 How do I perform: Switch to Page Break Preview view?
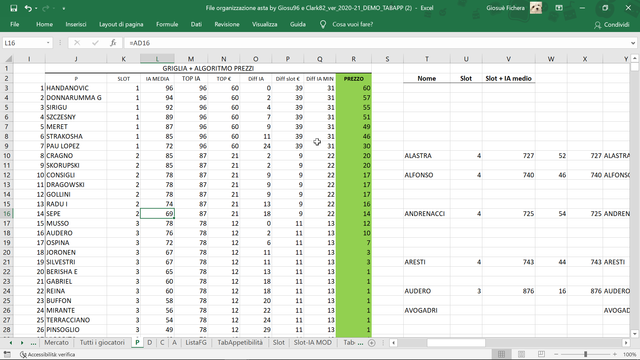(541, 354)
